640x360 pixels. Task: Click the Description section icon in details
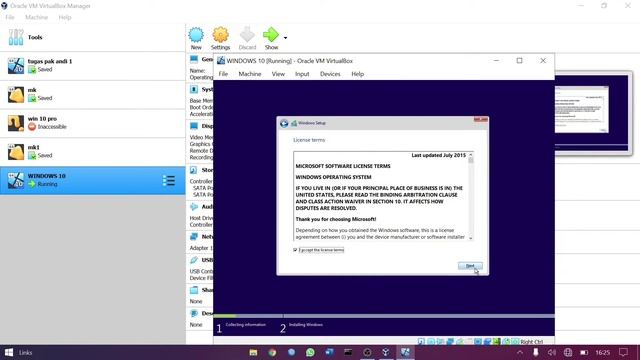(x=194, y=313)
